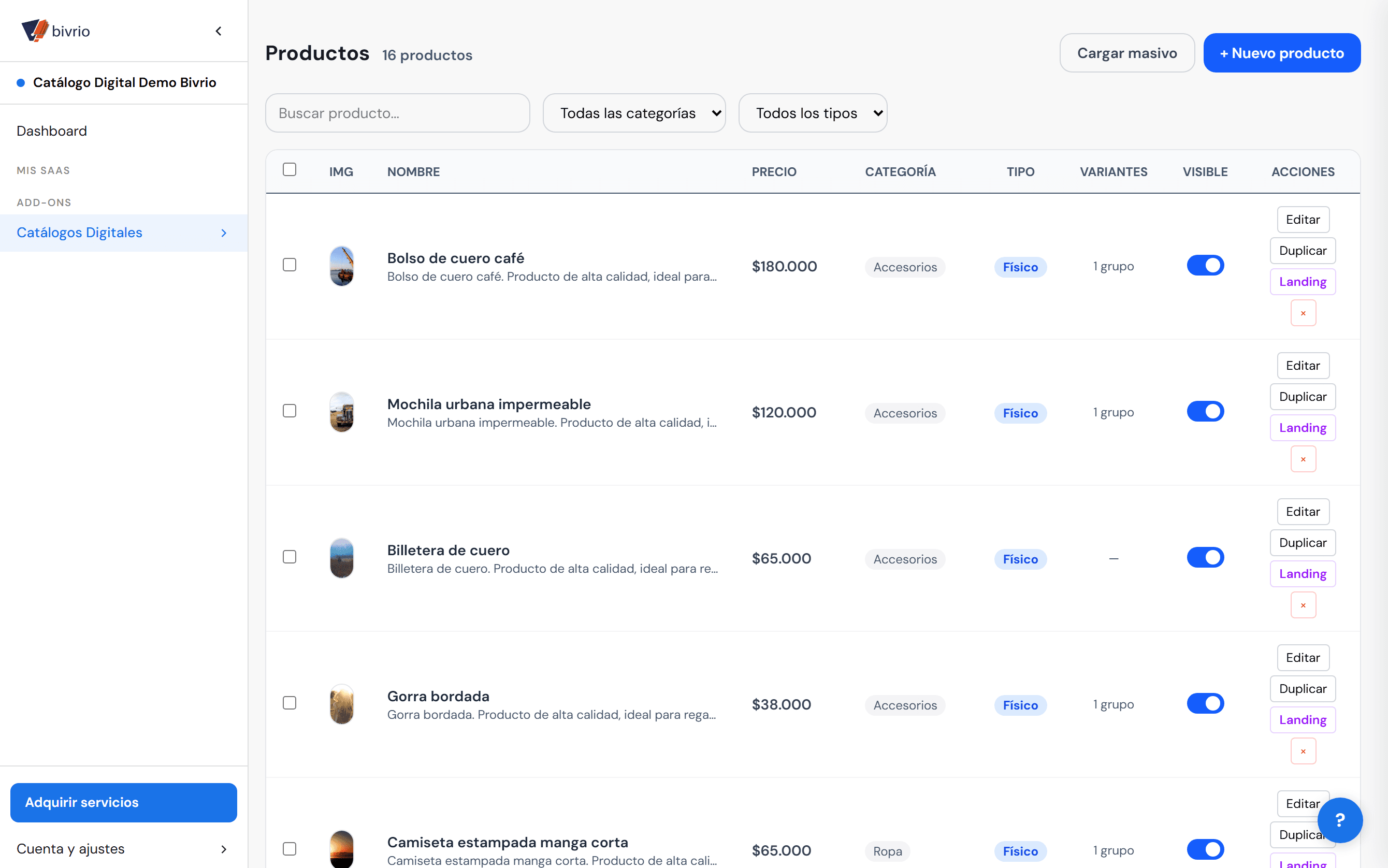This screenshot has width=1388, height=868.
Task: Click the Gorra bordada name
Action: 439,697
